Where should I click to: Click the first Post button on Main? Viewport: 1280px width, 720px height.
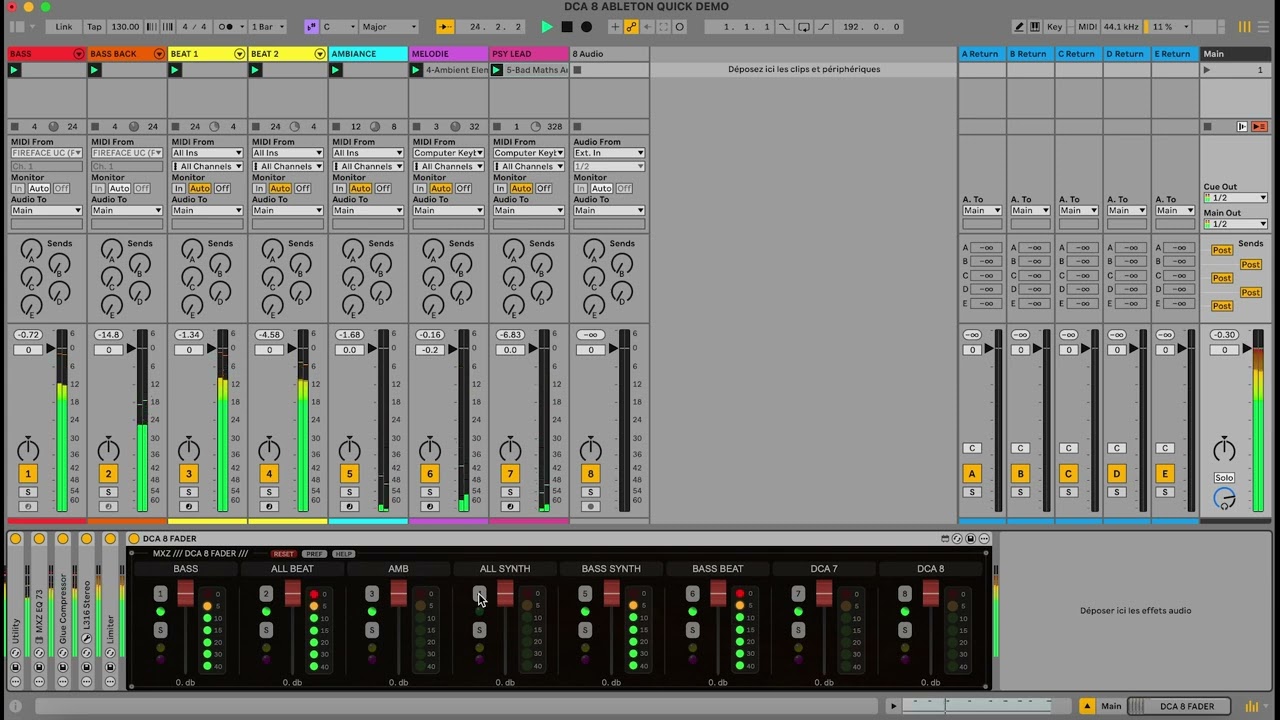(x=1222, y=250)
